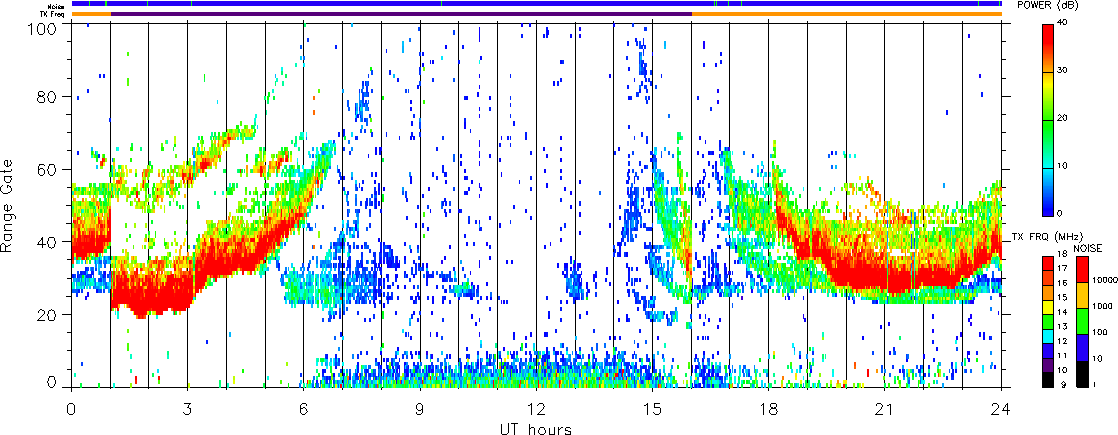
Task: Click the blue Noise strip above the plot
Action: 536,4
